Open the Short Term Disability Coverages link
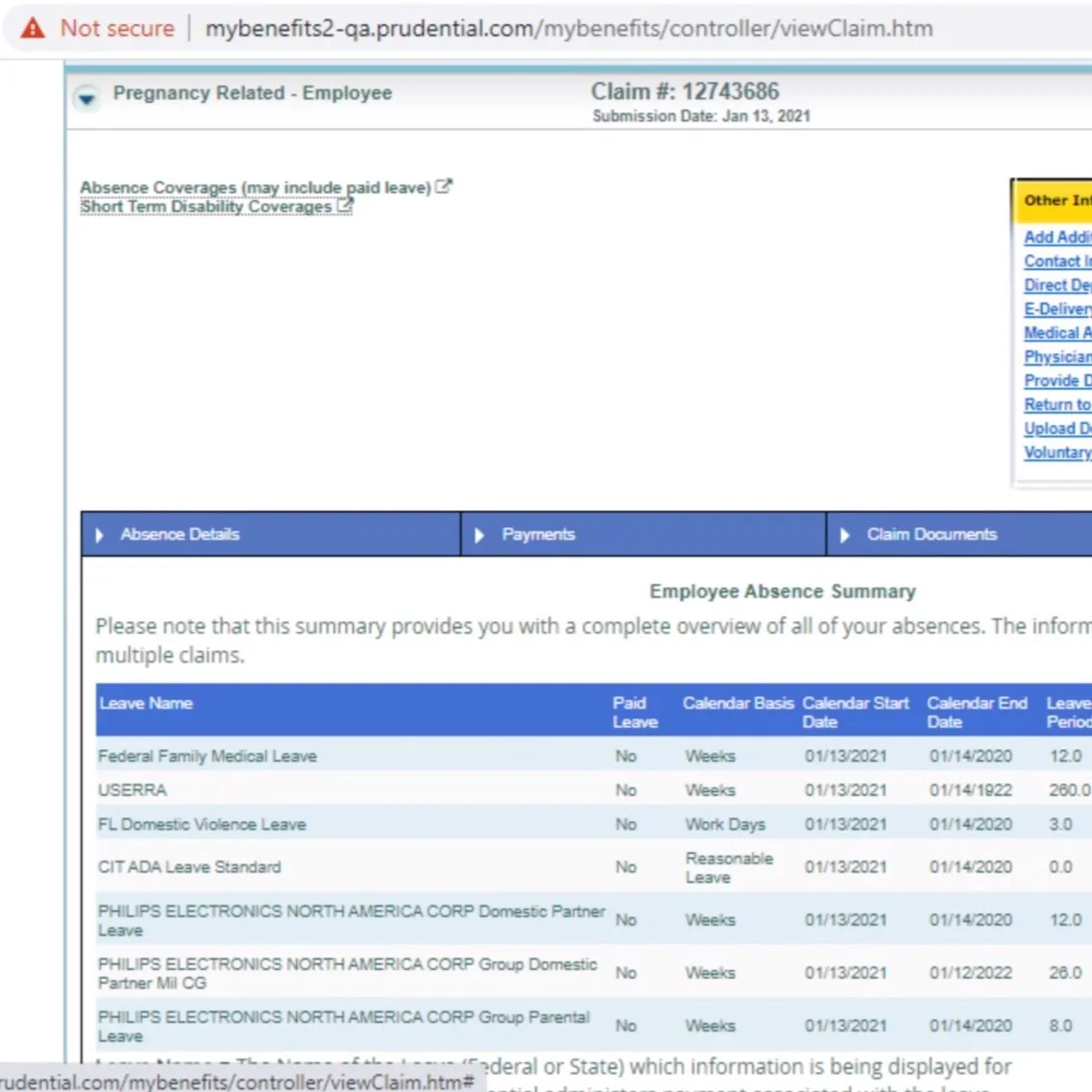 point(205,206)
